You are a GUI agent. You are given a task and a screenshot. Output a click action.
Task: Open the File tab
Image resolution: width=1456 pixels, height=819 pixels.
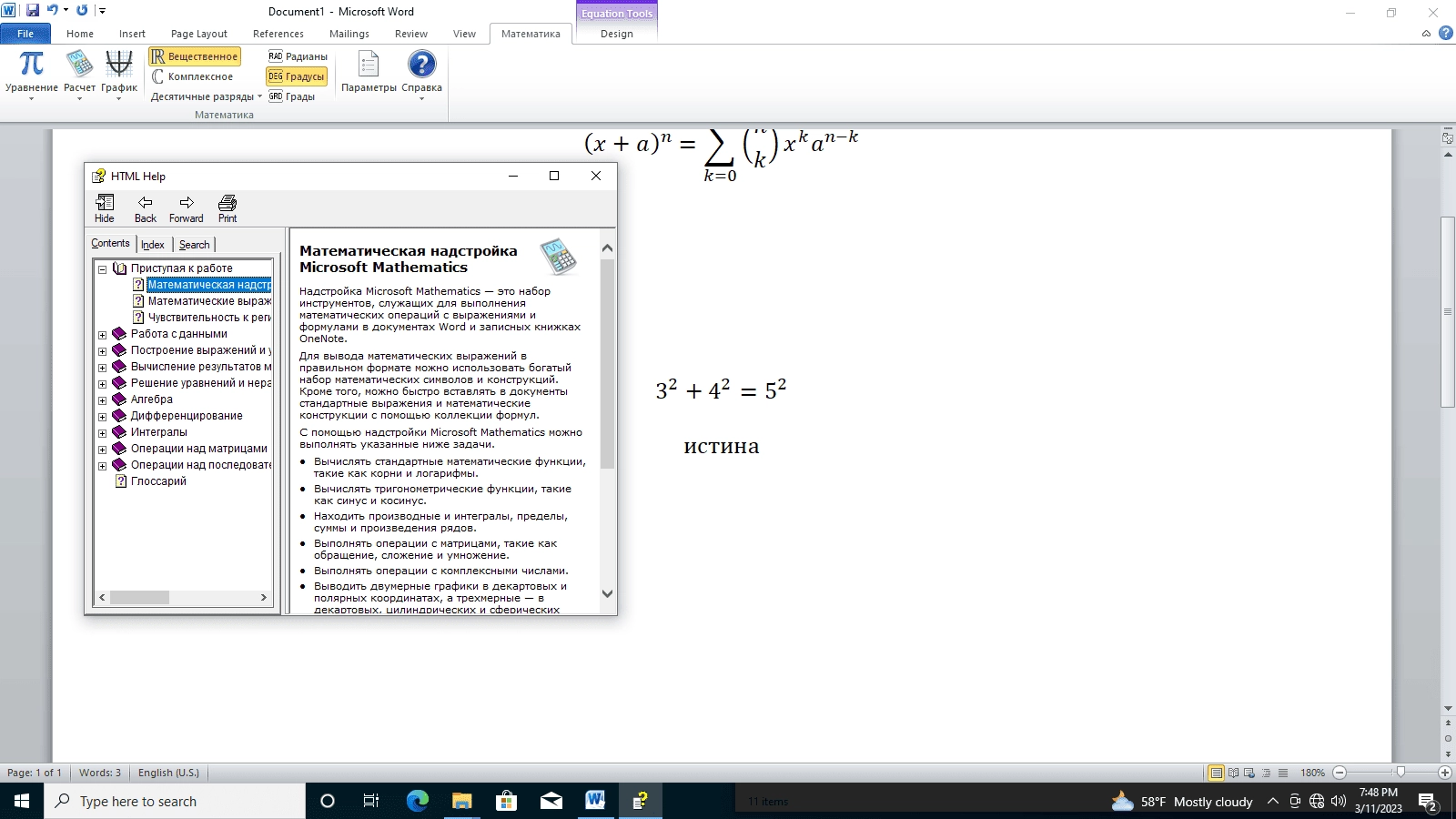[25, 34]
